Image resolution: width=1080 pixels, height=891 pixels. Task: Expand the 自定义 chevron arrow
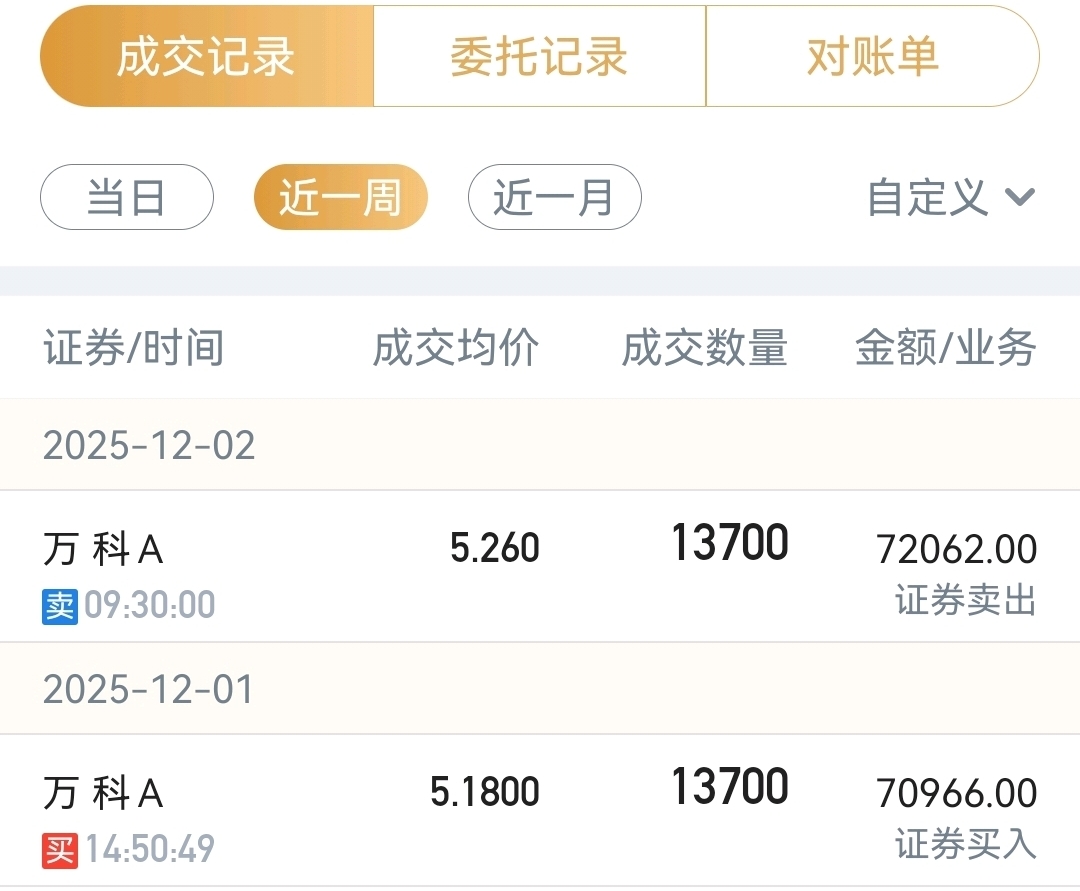1019,197
